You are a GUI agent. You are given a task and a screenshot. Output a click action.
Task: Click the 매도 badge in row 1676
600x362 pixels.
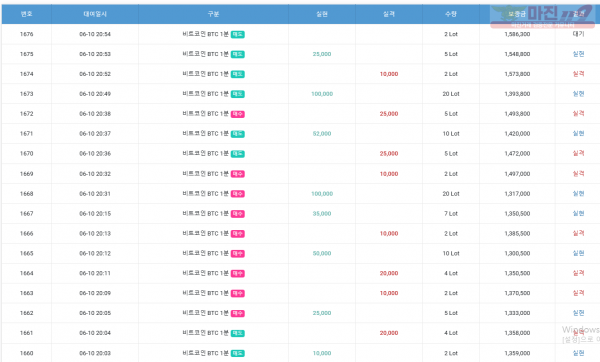click(238, 34)
